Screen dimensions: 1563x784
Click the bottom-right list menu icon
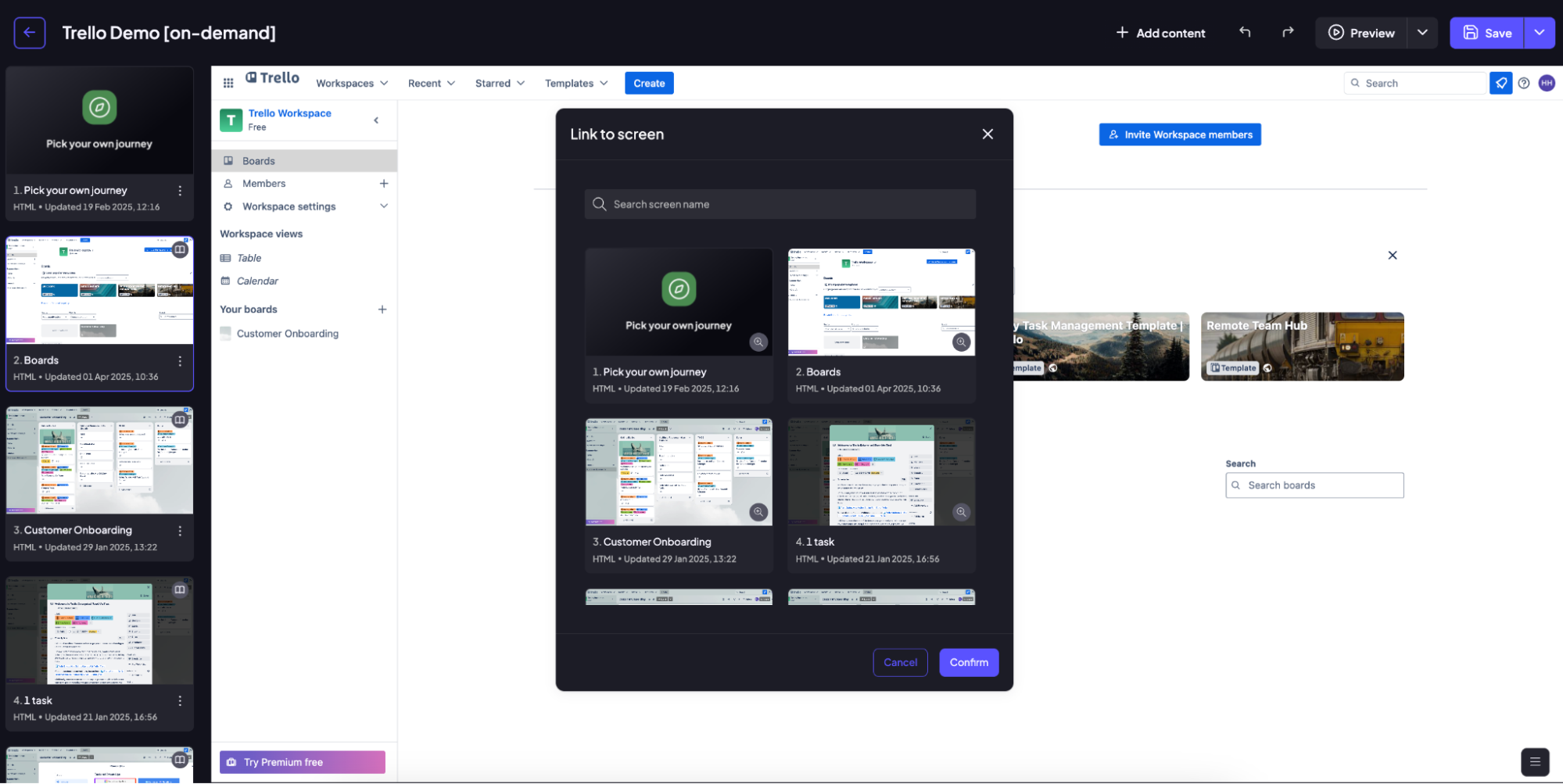pos(1535,761)
